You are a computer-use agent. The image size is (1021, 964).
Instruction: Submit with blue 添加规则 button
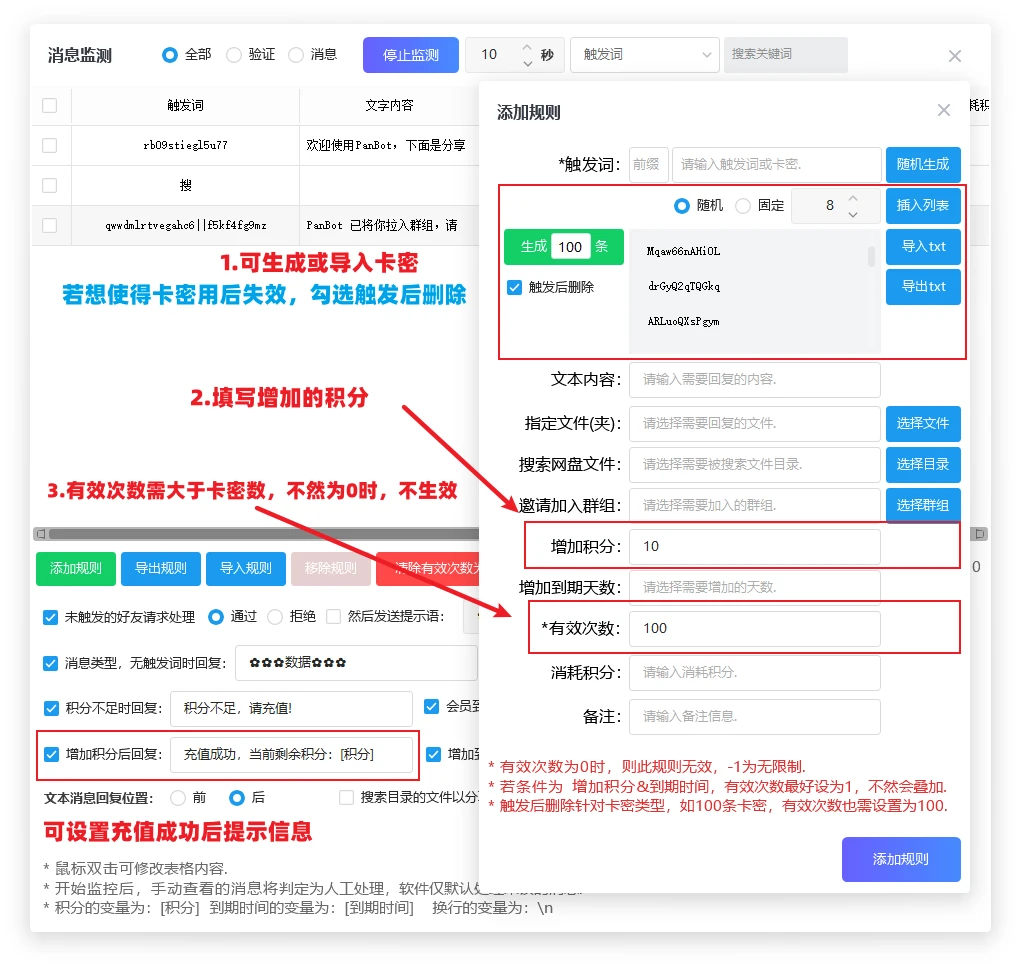tap(900, 859)
